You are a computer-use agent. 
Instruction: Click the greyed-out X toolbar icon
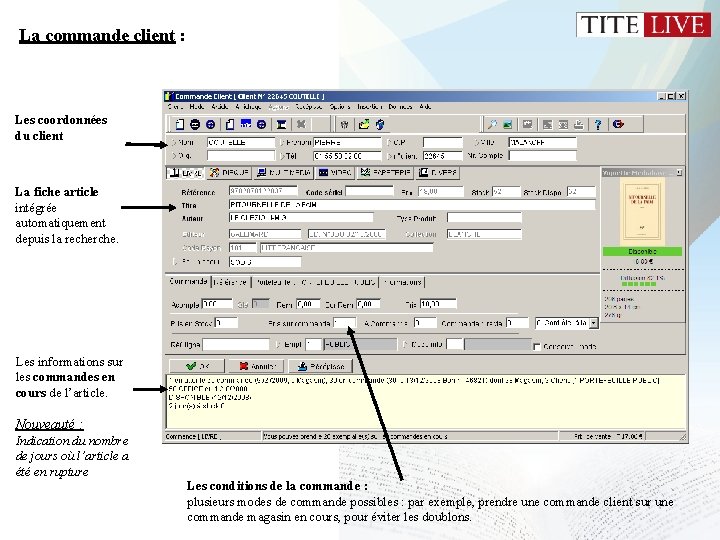301,124
